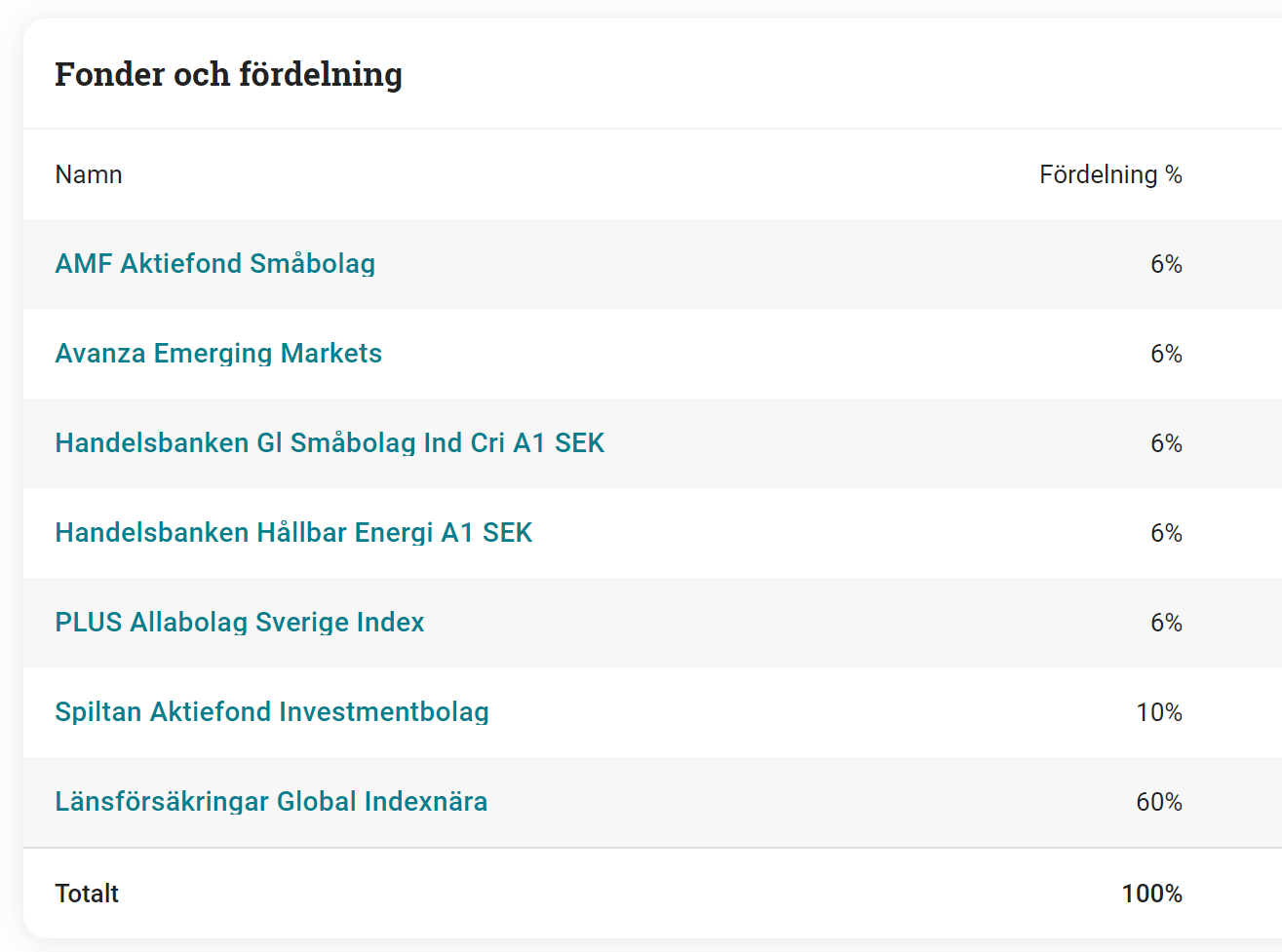Select the 6% allocation for Avanza Emerging Markets

tap(1166, 354)
